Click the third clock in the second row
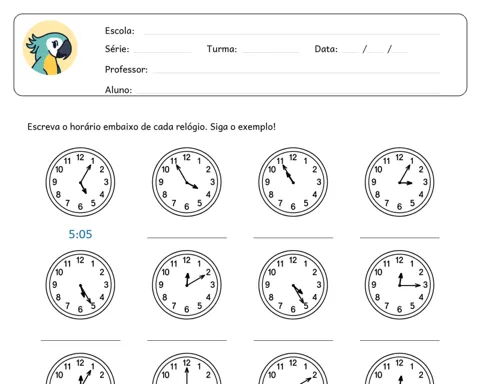Screen dimensions: 480x384 coord(293,285)
